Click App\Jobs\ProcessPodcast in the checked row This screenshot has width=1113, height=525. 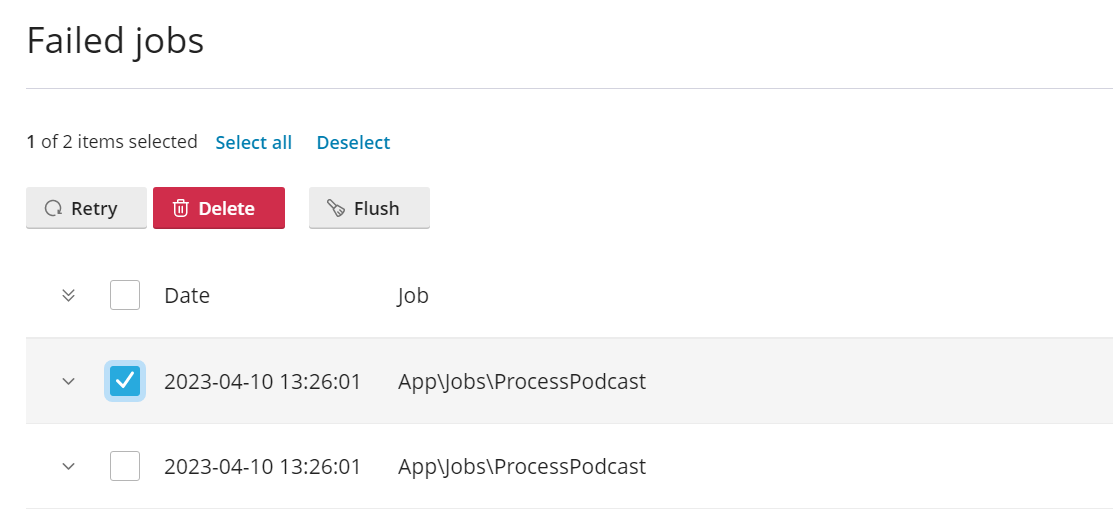(522, 382)
